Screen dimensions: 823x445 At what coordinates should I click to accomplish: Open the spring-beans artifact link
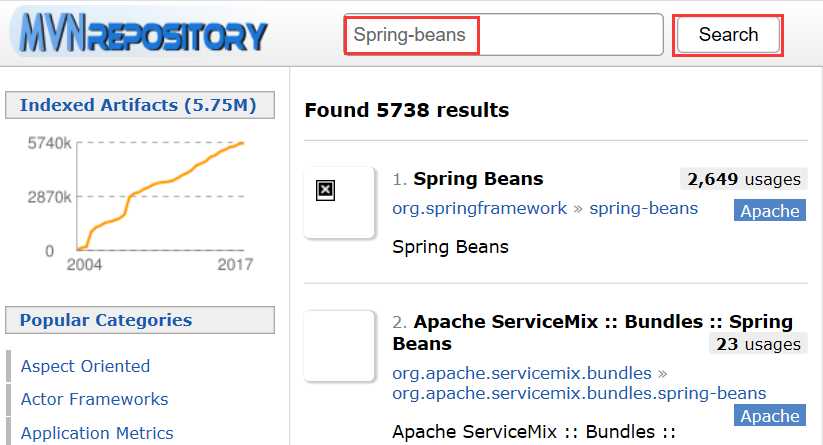point(643,208)
